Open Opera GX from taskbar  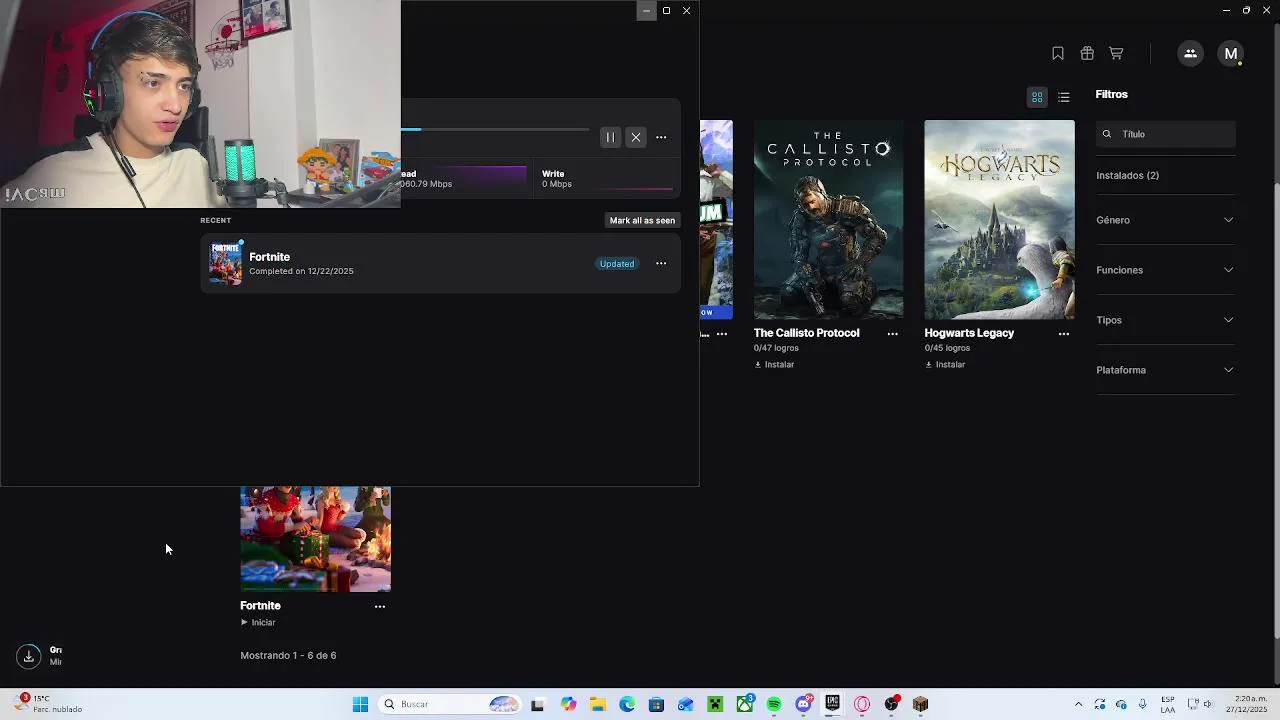862,704
